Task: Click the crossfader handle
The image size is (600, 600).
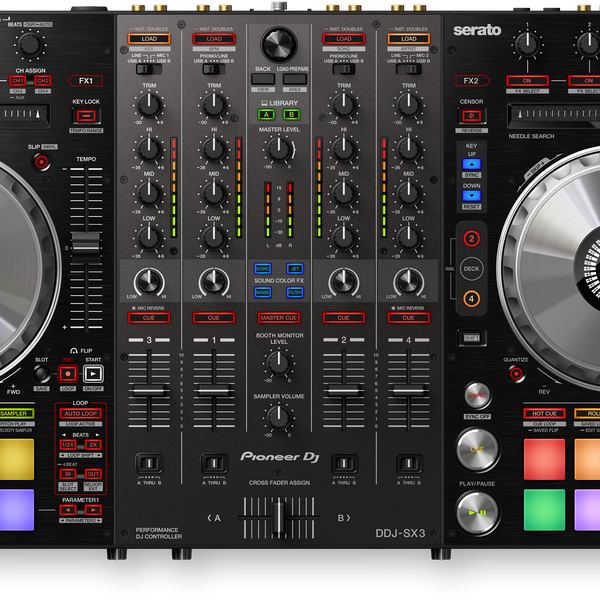Action: click(279, 518)
